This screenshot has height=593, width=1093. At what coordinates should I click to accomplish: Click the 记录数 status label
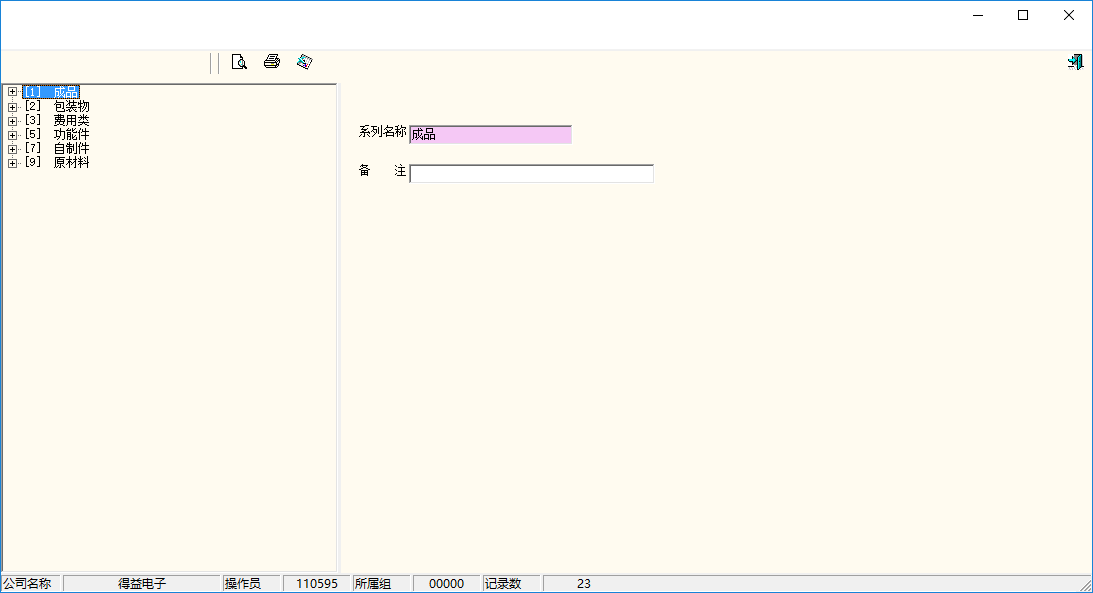pyautogui.click(x=503, y=584)
